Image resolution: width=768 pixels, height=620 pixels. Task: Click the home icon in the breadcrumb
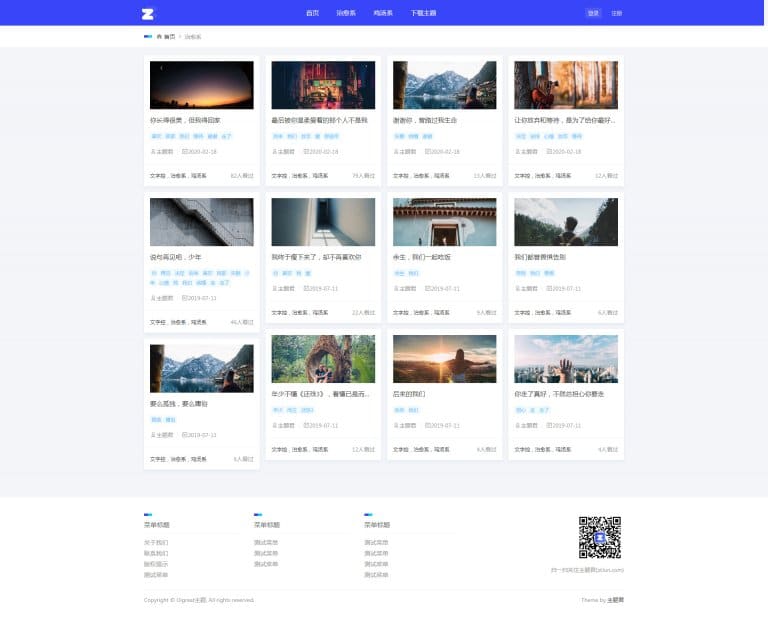click(158, 37)
